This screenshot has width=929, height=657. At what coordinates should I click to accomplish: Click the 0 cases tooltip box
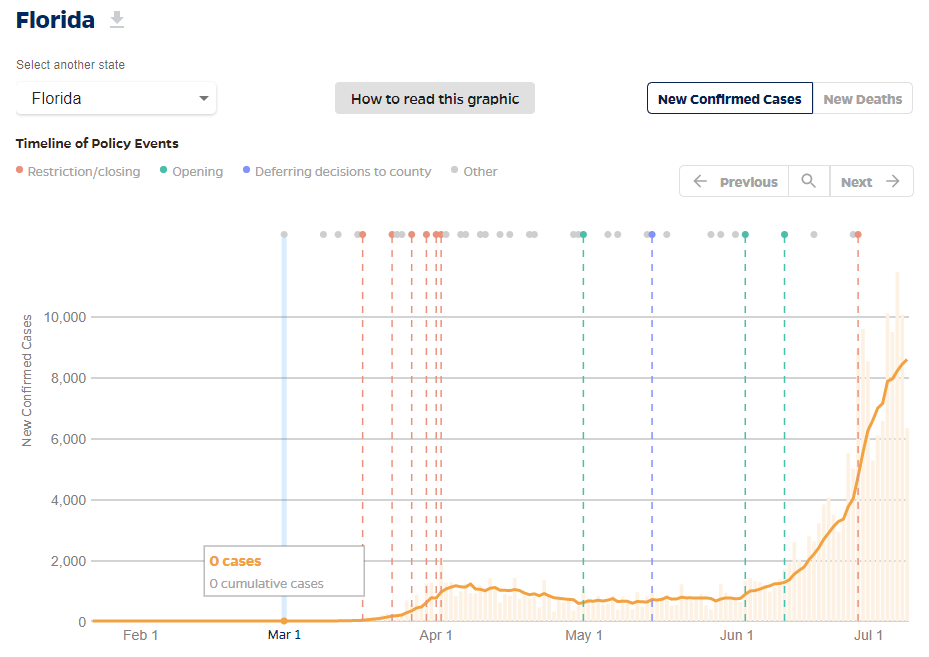284,570
